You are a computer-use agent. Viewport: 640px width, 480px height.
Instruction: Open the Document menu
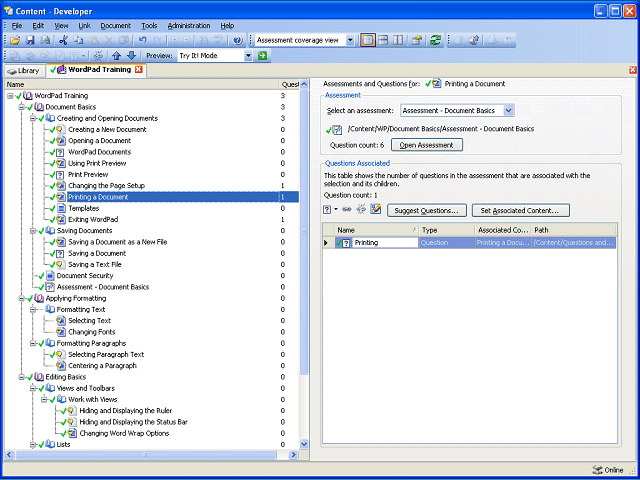click(x=116, y=26)
